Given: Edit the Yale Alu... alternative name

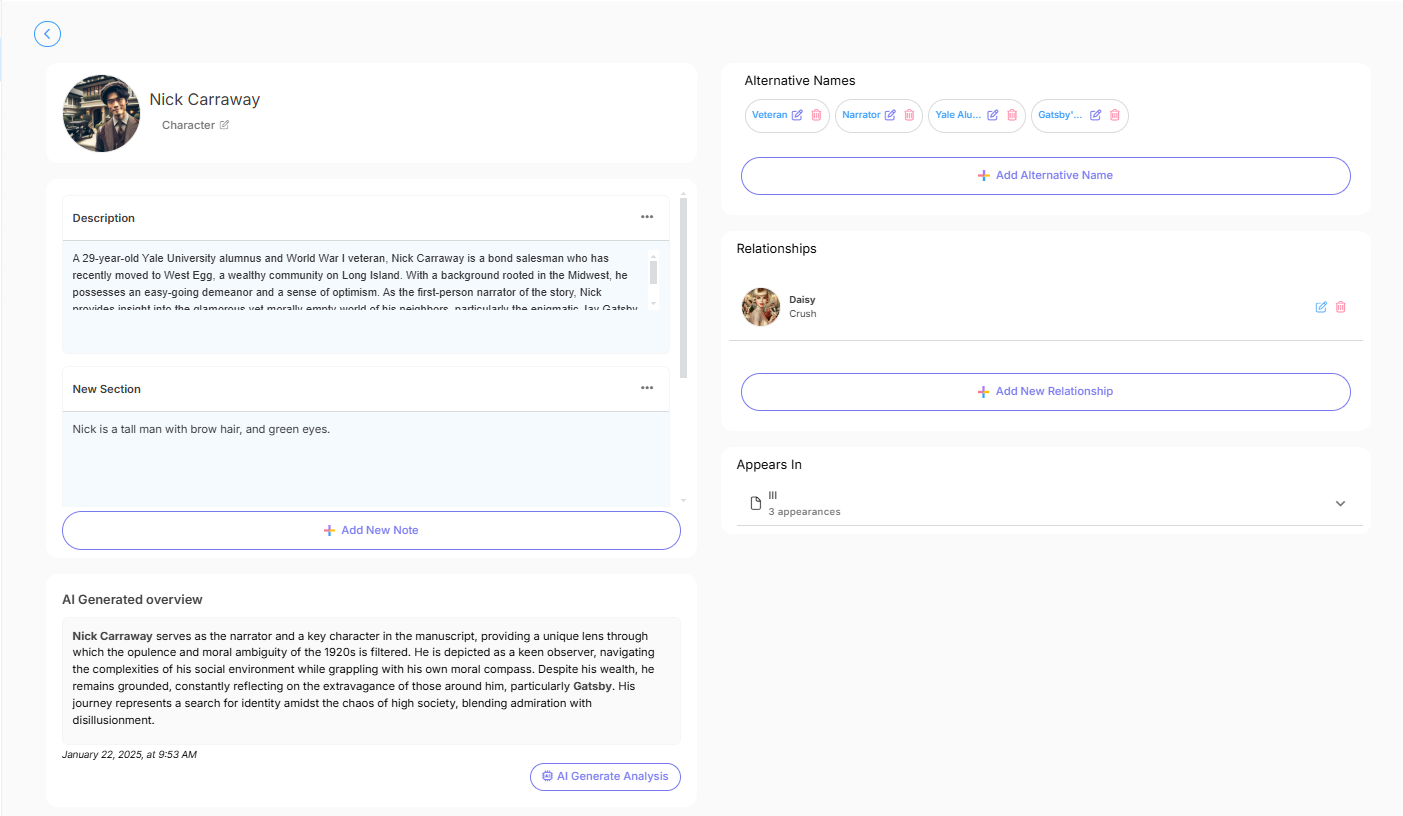Looking at the screenshot, I should (x=993, y=115).
